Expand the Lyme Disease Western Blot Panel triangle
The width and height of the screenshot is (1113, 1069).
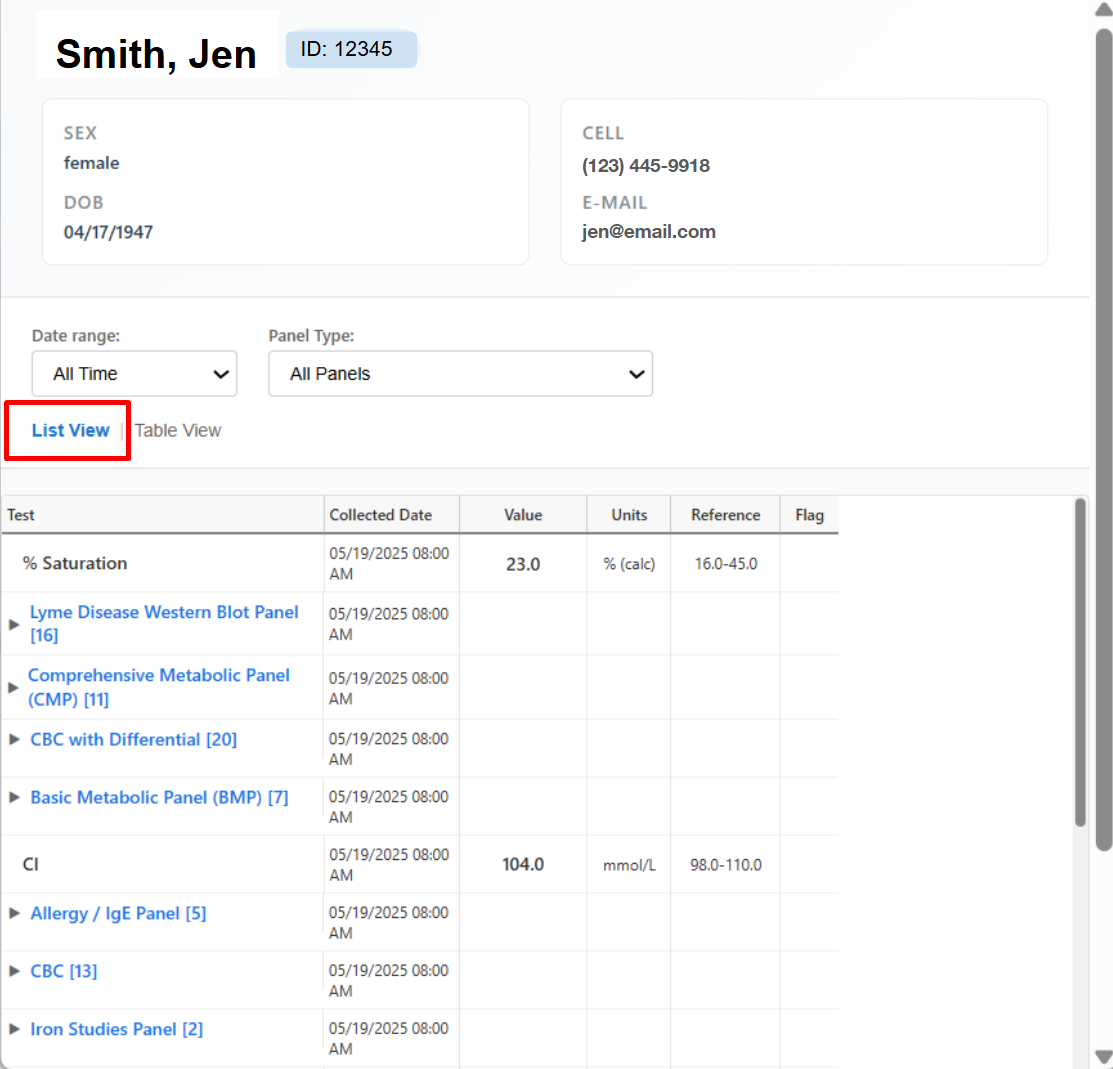pos(14,624)
